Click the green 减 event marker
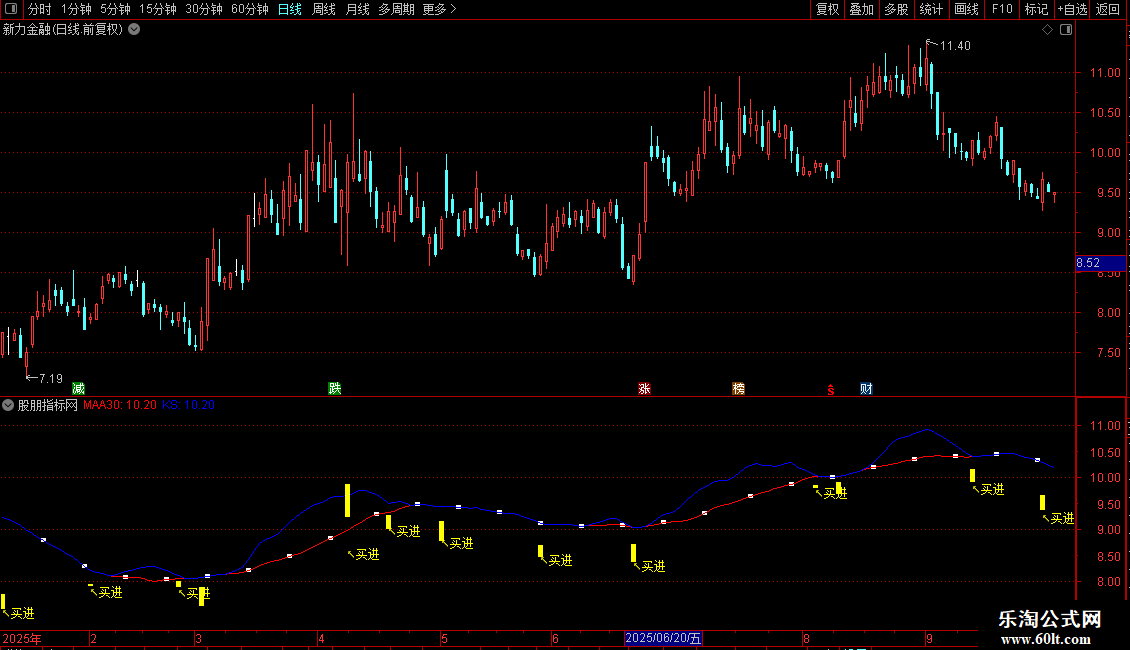The height and width of the screenshot is (650, 1130). (79, 388)
